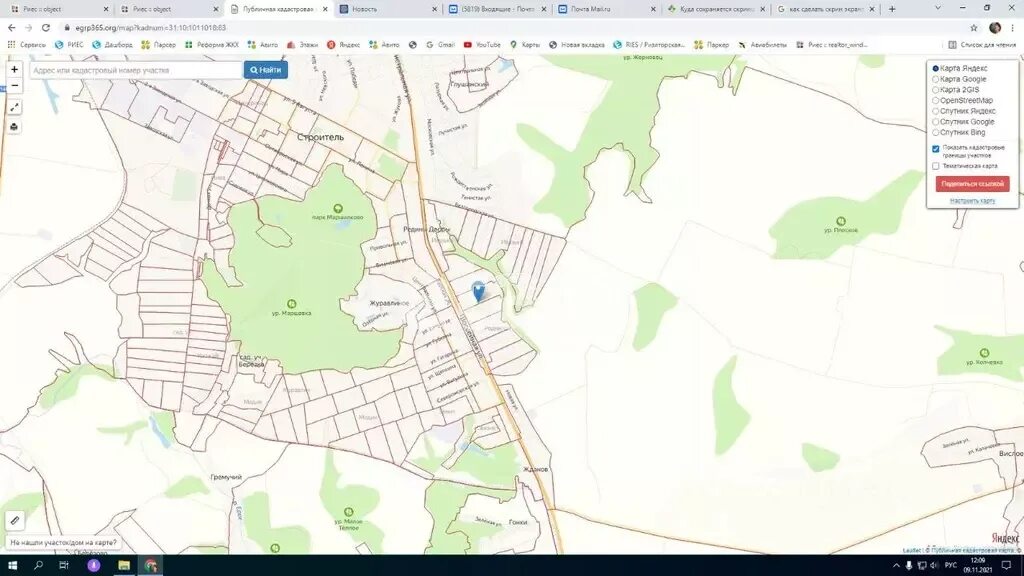Open File Explorer from the taskbar
The width and height of the screenshot is (1024, 576).
(x=124, y=566)
